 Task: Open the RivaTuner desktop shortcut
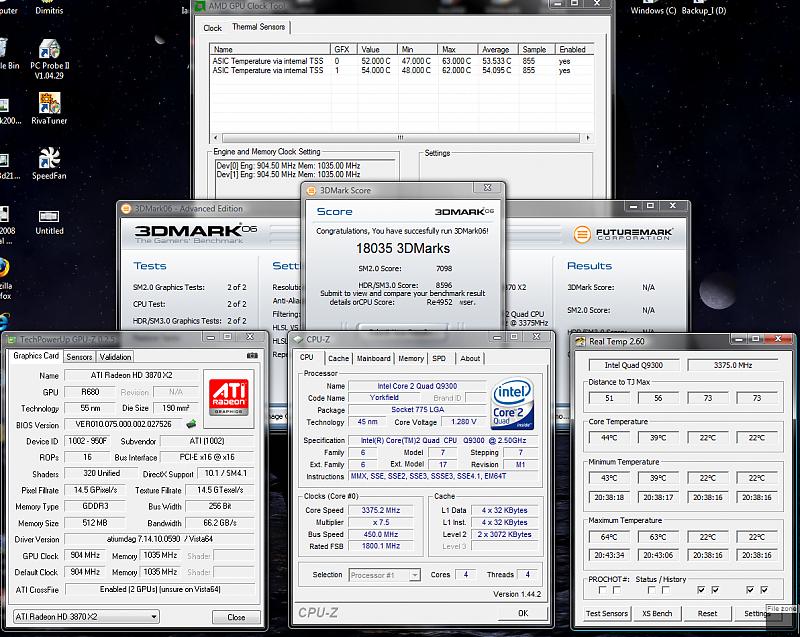(49, 109)
